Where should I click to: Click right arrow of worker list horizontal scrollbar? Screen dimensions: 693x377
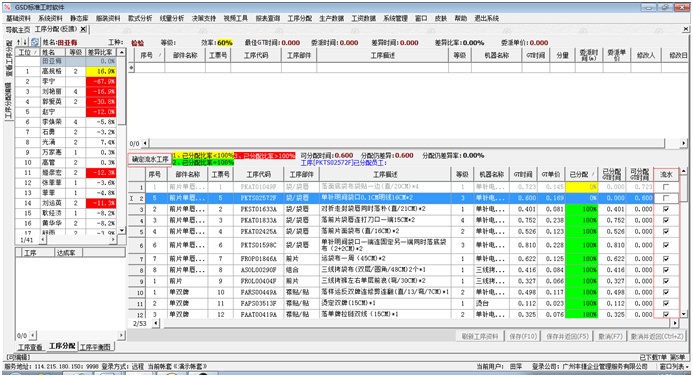(113, 240)
